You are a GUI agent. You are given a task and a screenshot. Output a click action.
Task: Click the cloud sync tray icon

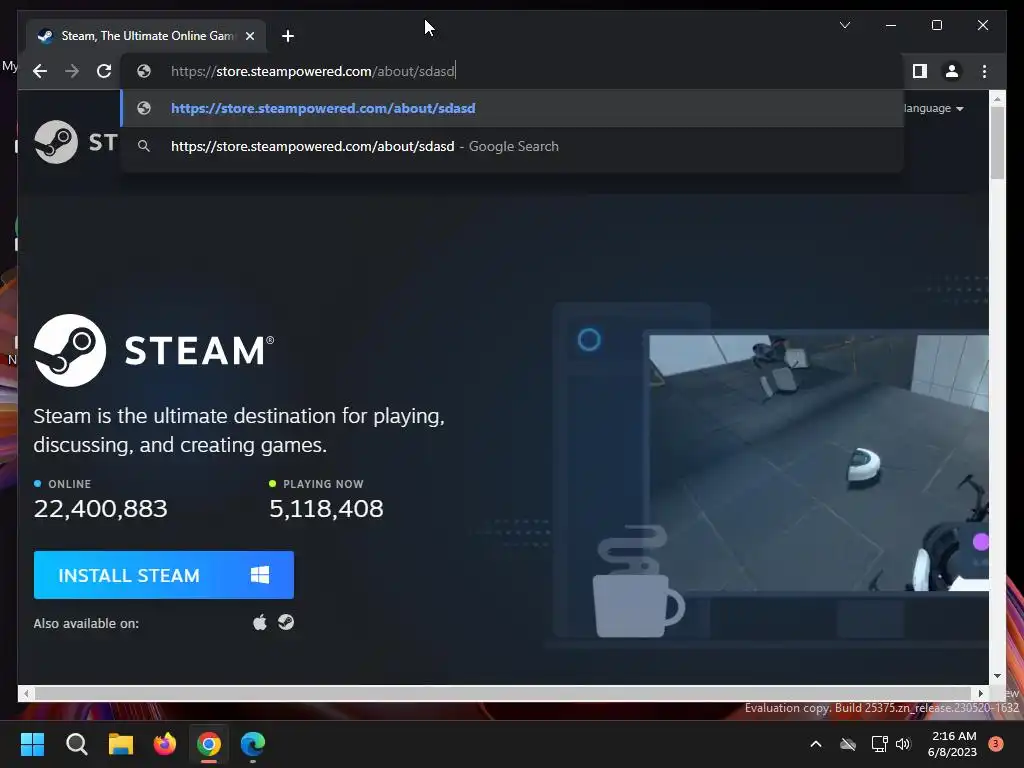pyautogui.click(x=848, y=744)
